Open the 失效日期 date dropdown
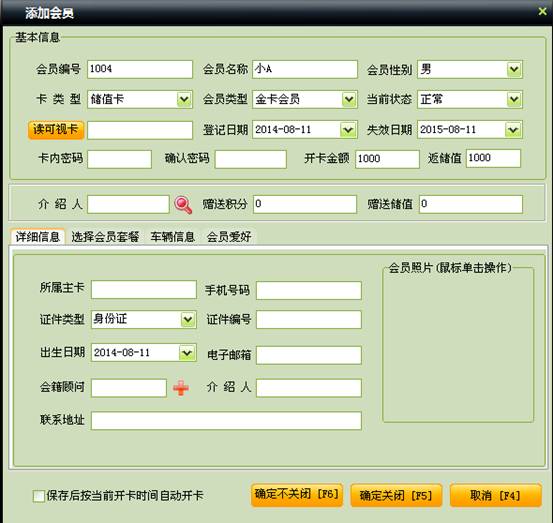The image size is (553, 523). pos(513,130)
